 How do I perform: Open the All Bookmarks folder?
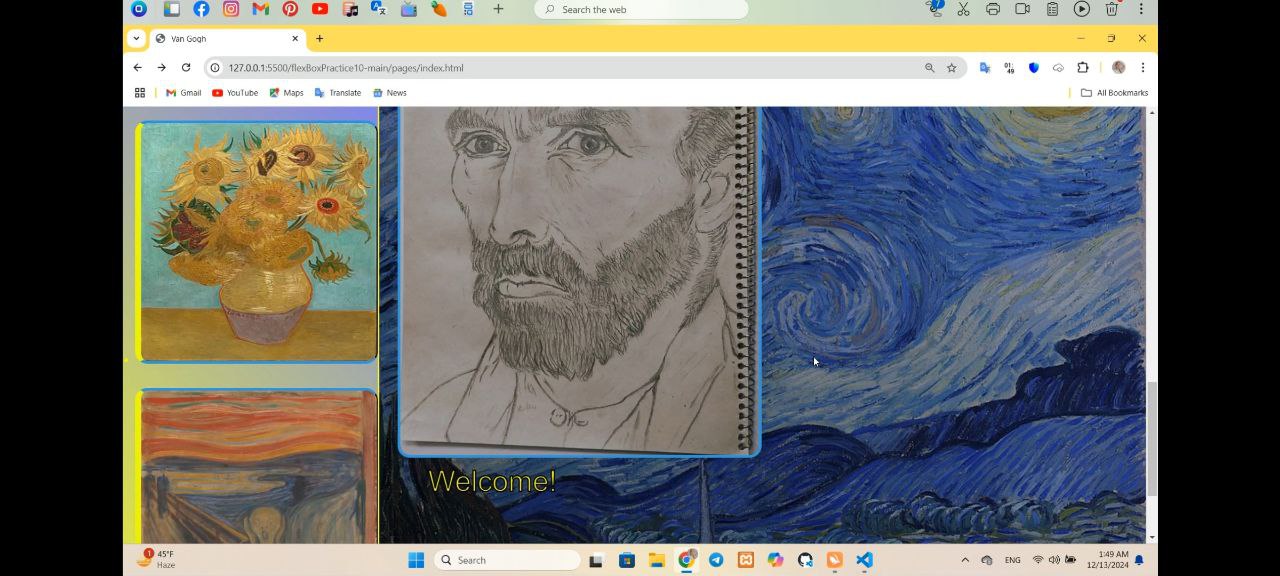(1114, 93)
